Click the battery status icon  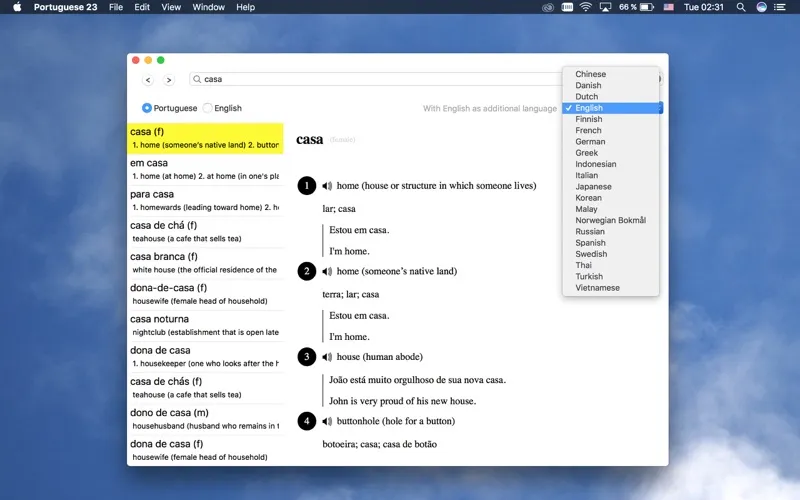(x=647, y=7)
